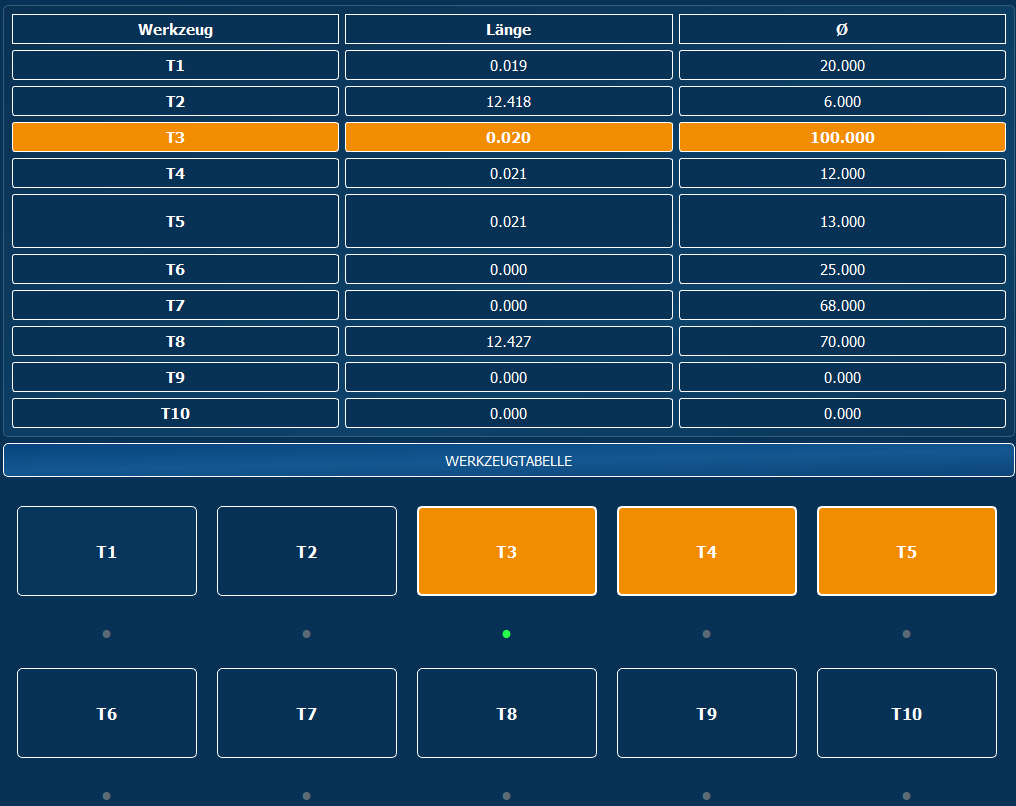Viewport: 1016px width, 806px height.
Task: Select the T1 row in tool table
Action: (x=175, y=65)
